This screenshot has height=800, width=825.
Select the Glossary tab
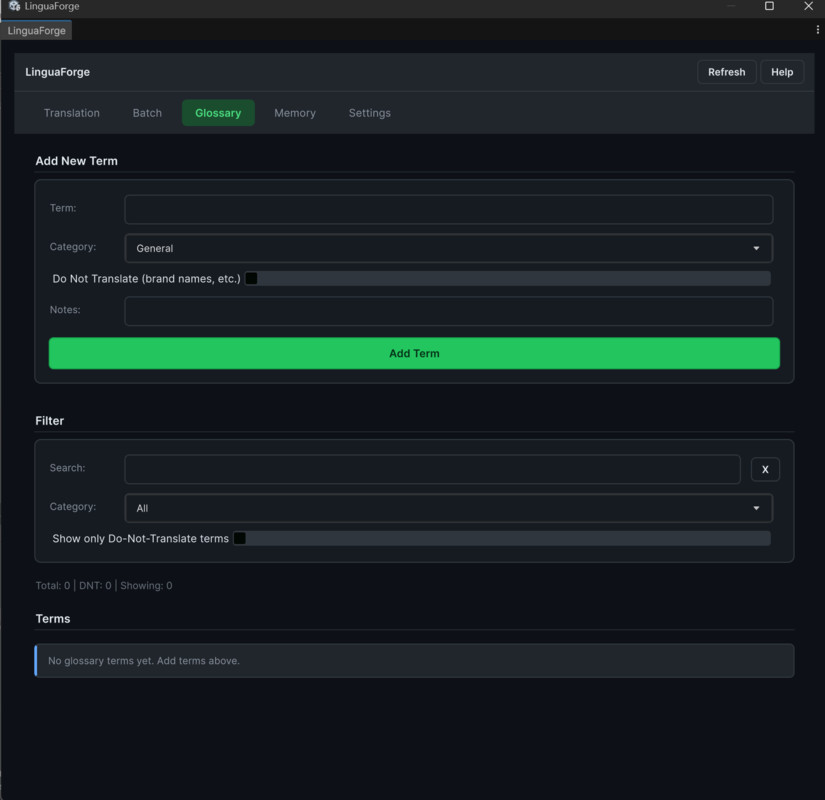(x=218, y=113)
